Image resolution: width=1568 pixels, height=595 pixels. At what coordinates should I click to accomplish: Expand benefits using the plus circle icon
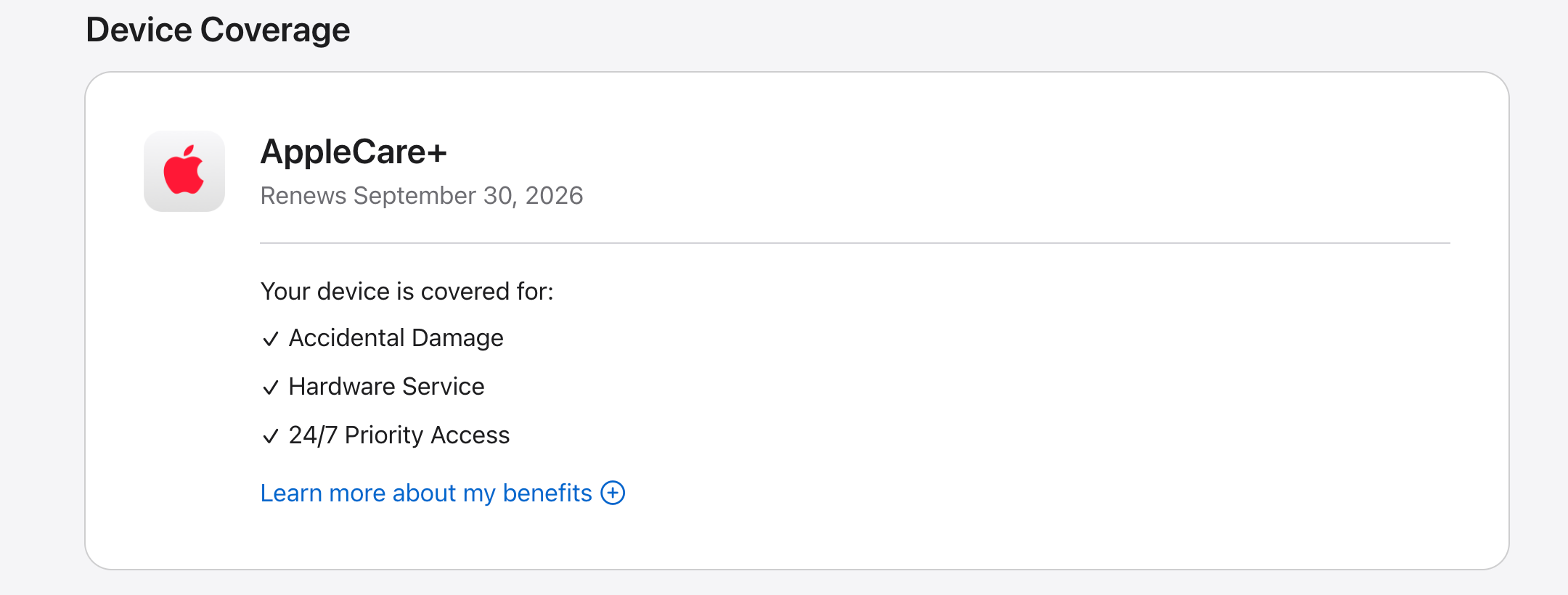(613, 493)
